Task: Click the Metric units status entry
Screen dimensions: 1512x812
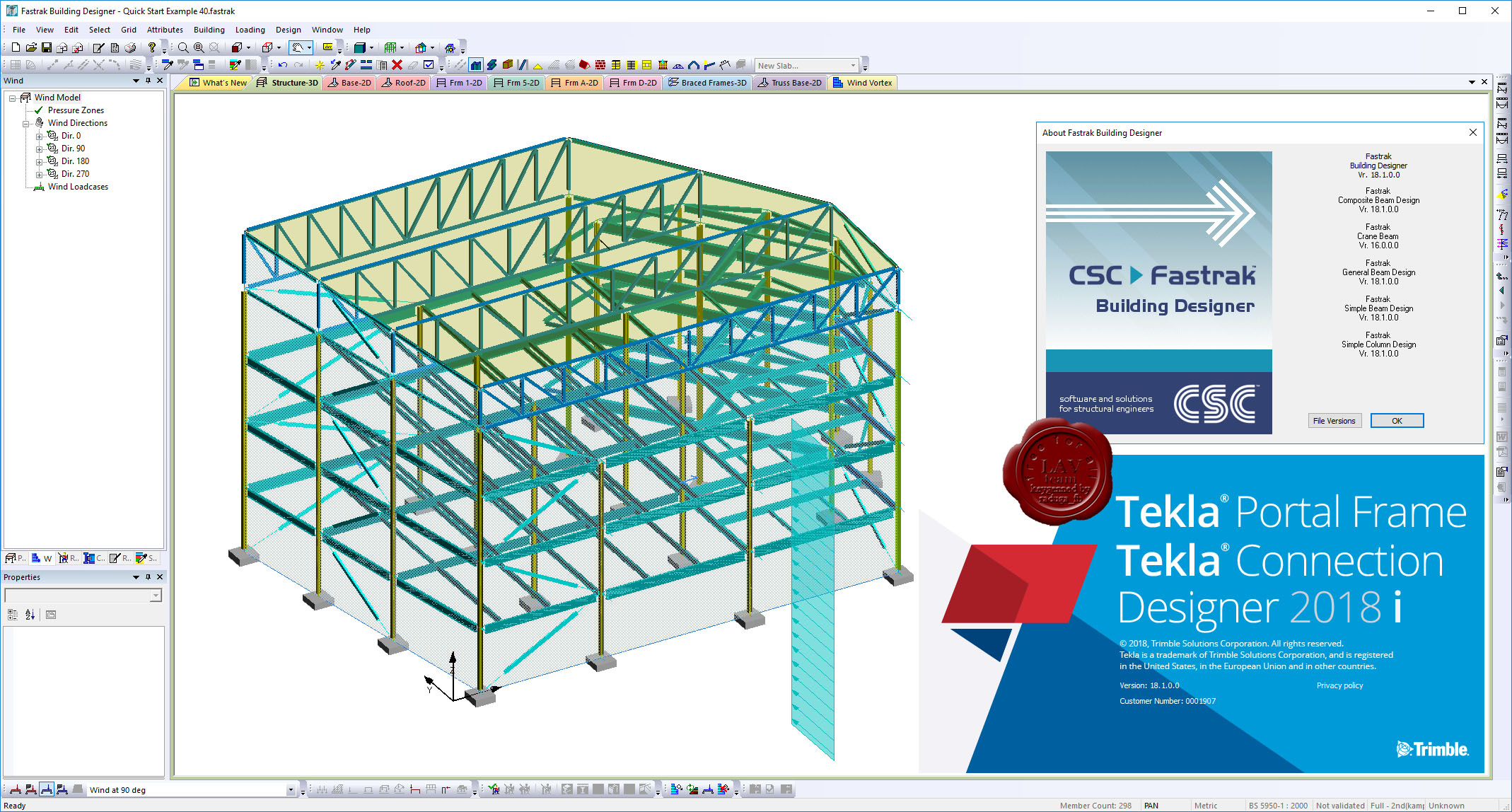Action: point(1206,806)
